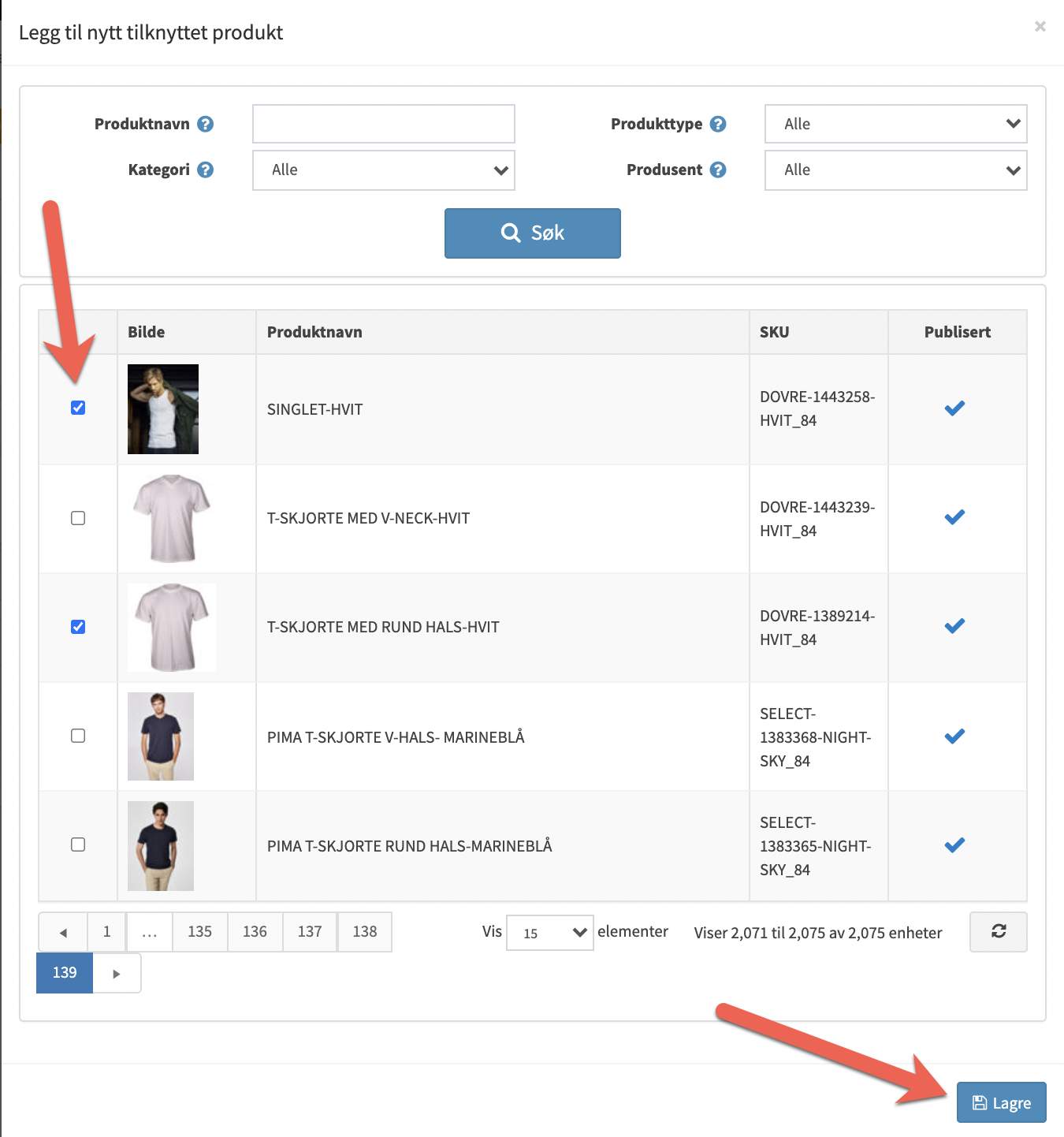Screen dimensions: 1064x1137
Task: Close the dialog with the X icon
Action: coord(1040,27)
